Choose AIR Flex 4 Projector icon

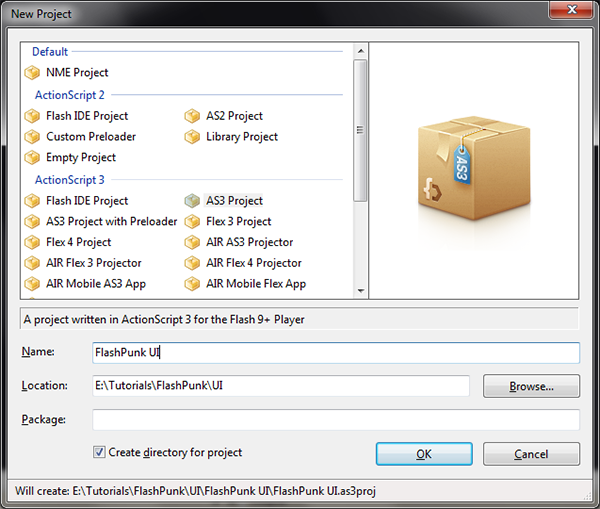pos(193,264)
